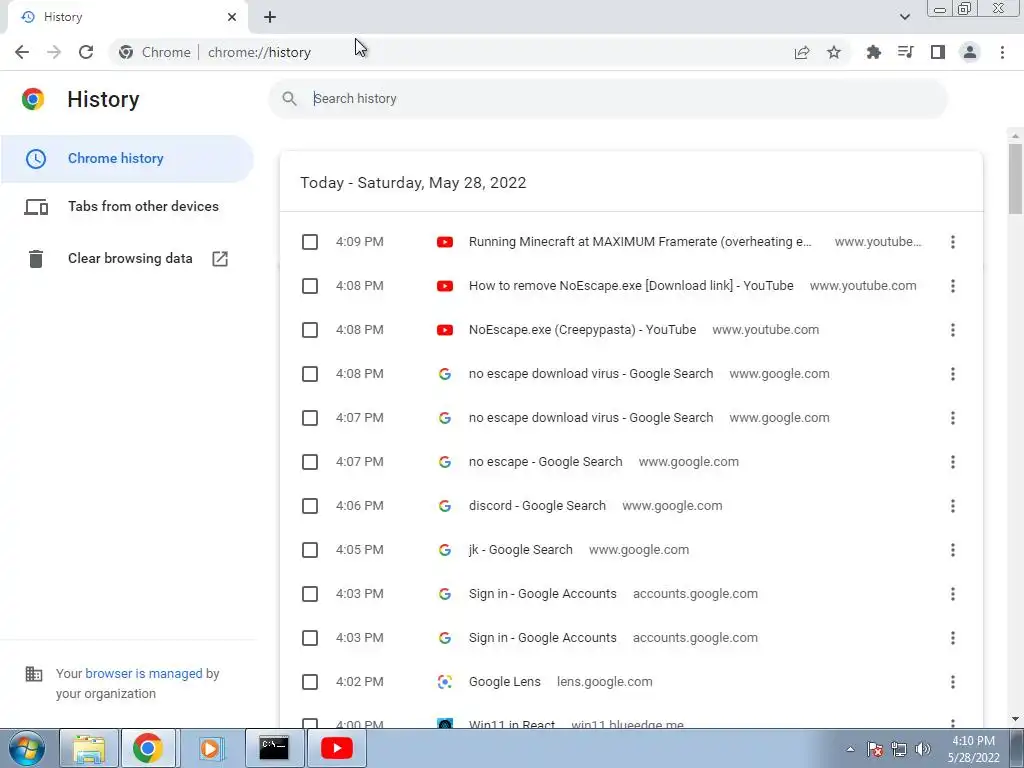The image size is (1024, 768).
Task: Check the 4:07 PM no escape download virus entry
Action: (310, 418)
